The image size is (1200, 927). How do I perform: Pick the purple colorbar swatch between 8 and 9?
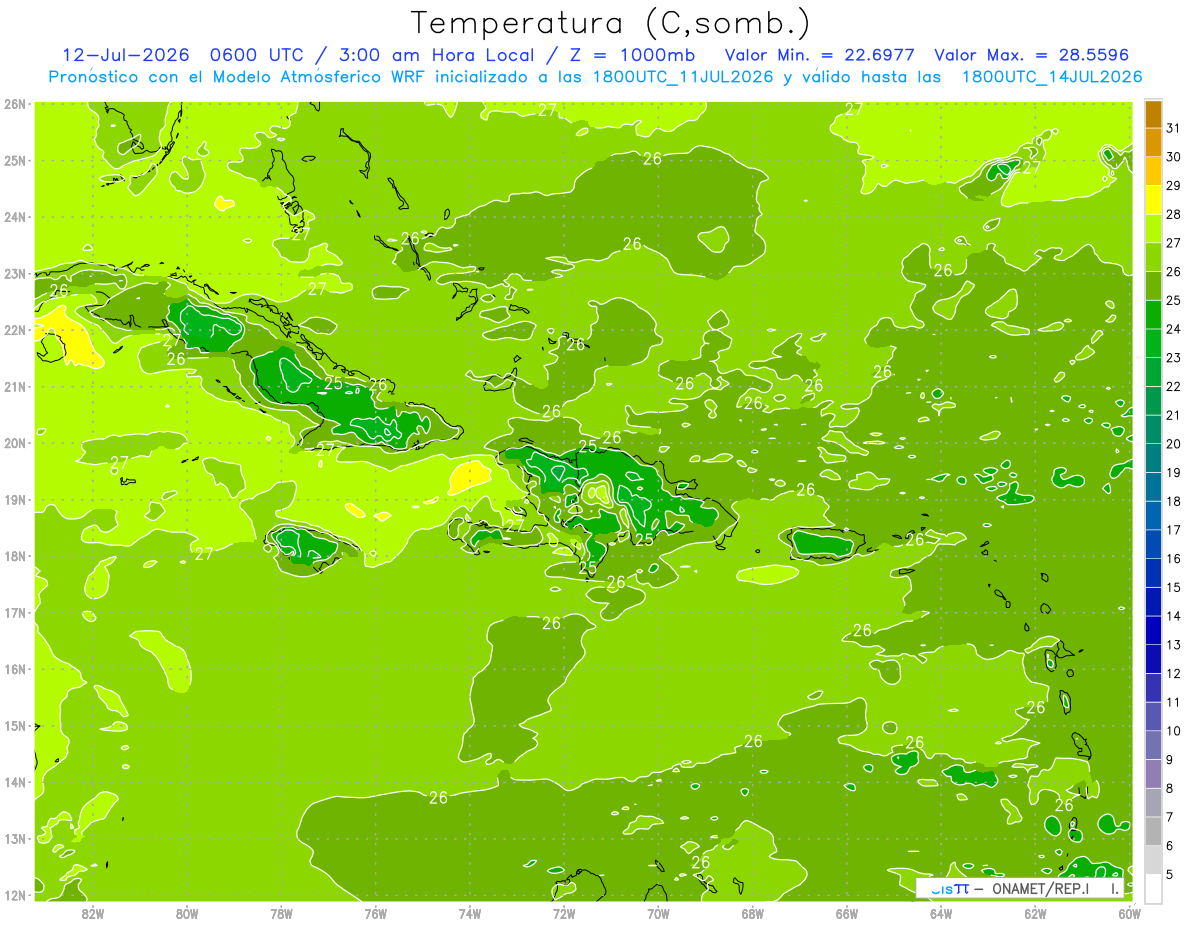pyautogui.click(x=1153, y=774)
